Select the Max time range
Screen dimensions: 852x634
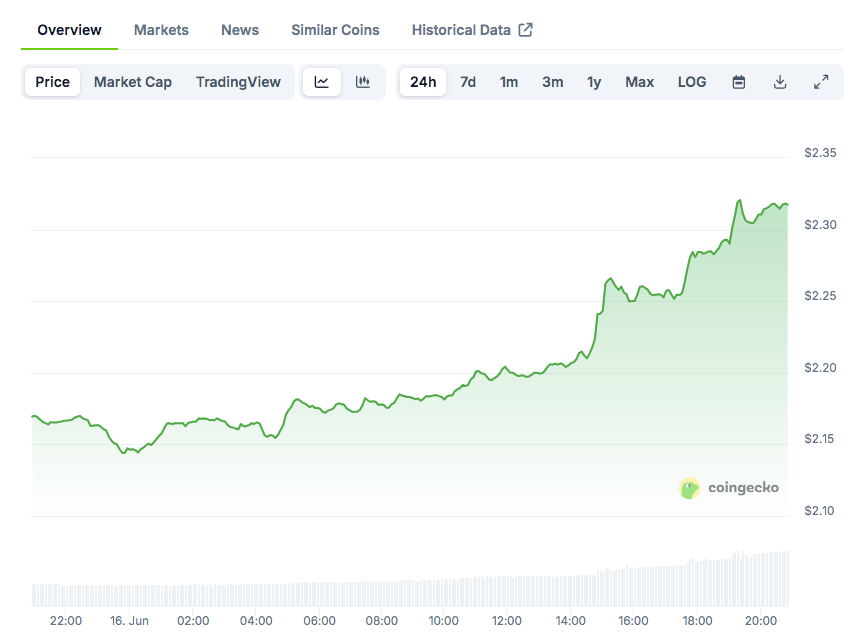pos(640,82)
